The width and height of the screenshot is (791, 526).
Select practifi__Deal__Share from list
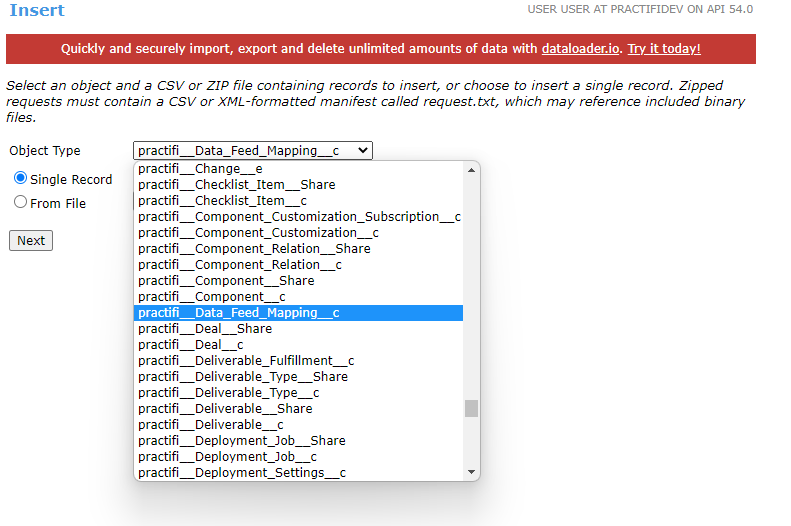[298, 329]
